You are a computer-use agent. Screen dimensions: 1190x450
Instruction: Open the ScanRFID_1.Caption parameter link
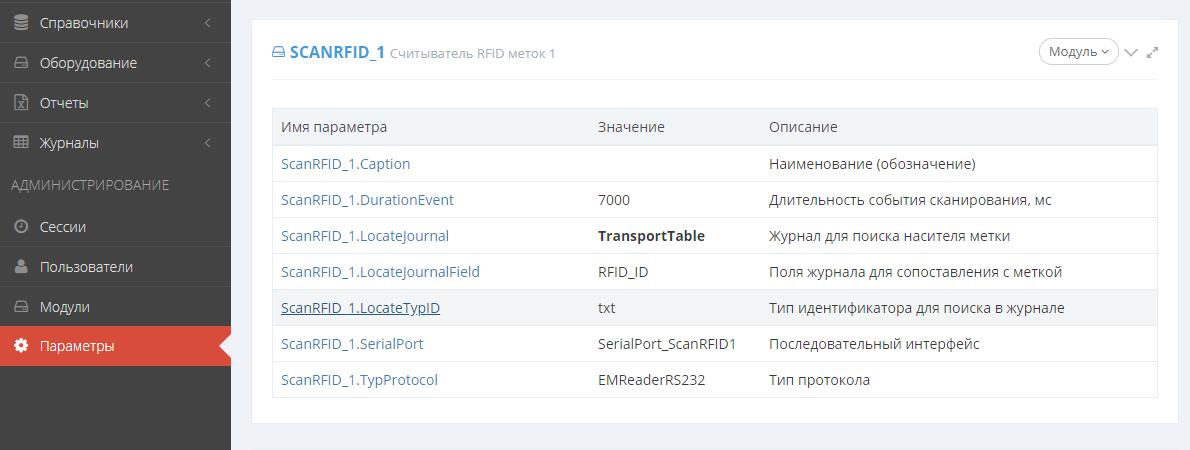[345, 164]
